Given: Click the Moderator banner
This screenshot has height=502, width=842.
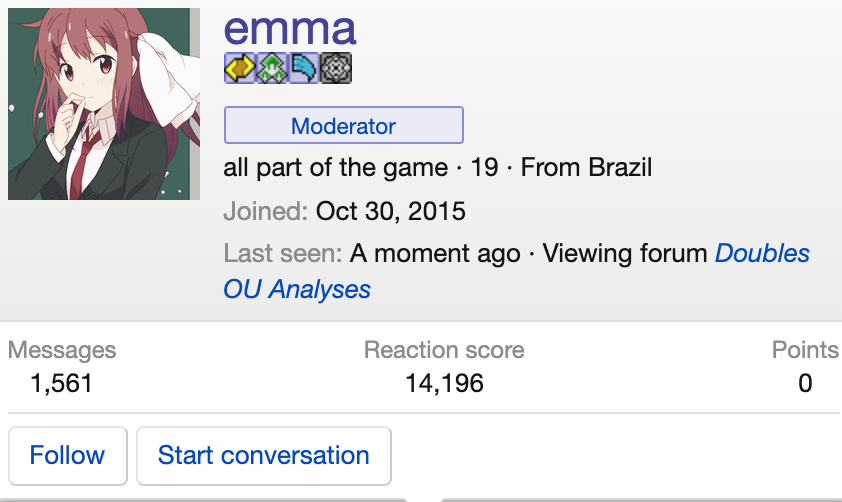Looking at the screenshot, I should [343, 126].
